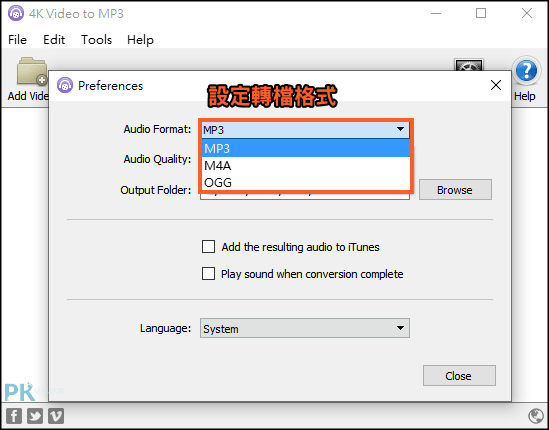
Task: Click the Preferences dialog title icon
Action: coord(65,85)
